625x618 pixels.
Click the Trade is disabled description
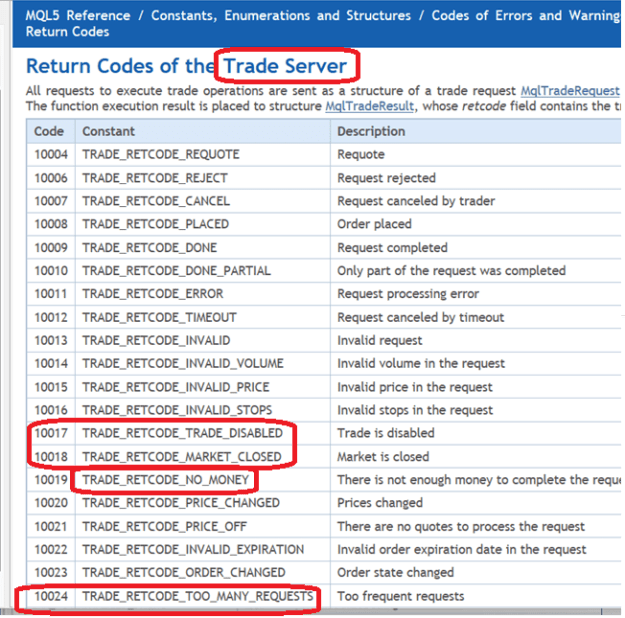click(x=386, y=433)
